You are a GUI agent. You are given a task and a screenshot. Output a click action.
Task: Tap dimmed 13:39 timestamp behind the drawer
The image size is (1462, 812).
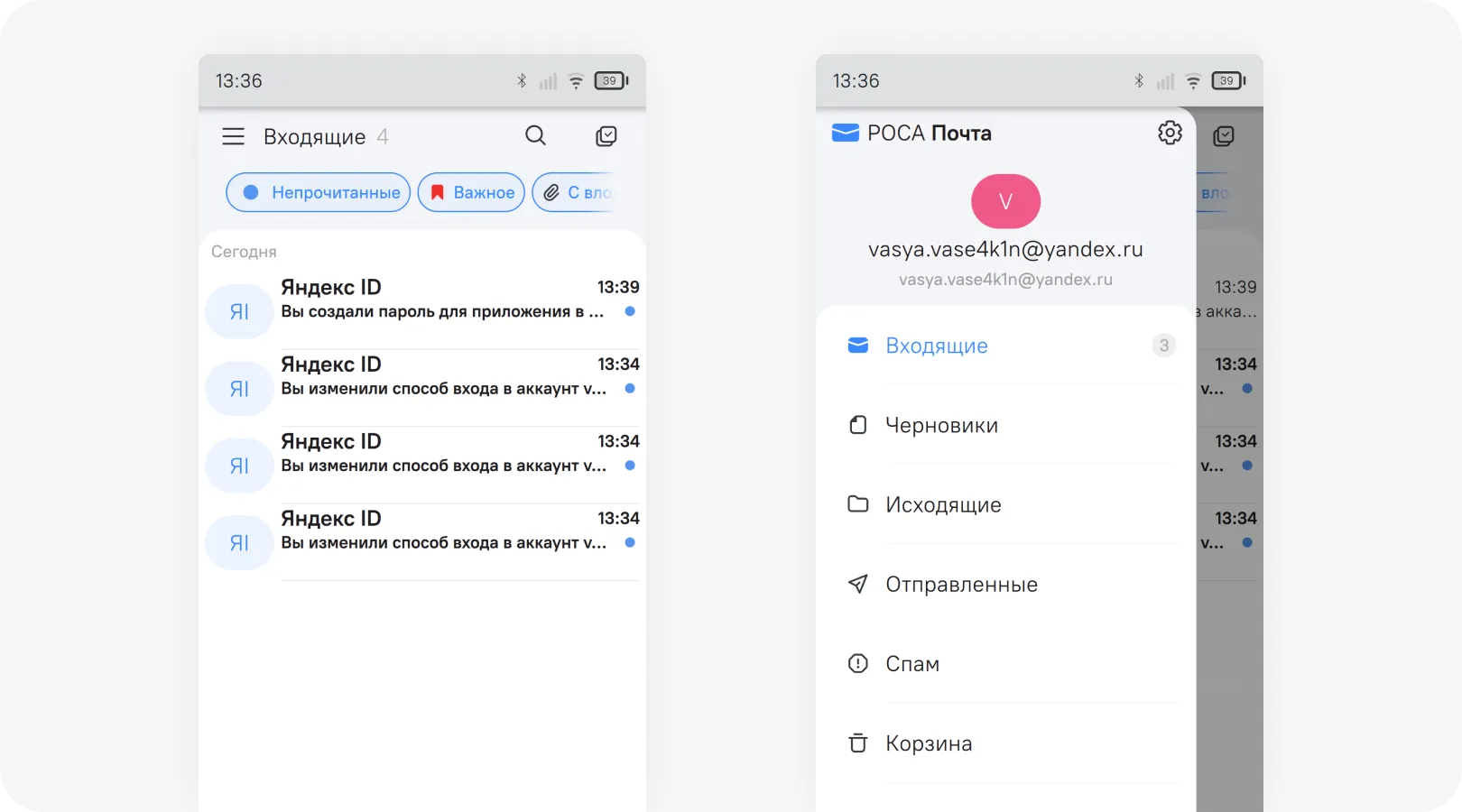point(1235,287)
